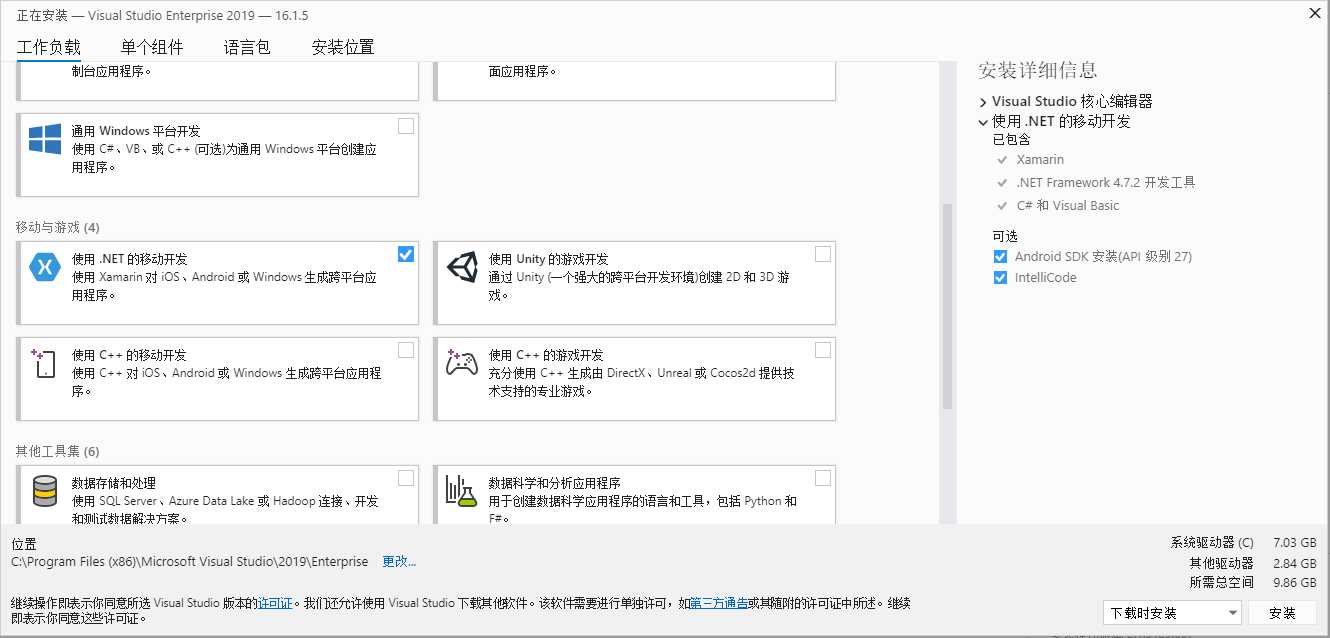Image resolution: width=1330 pixels, height=638 pixels.
Task: Click the 安装 button
Action: click(x=1282, y=613)
